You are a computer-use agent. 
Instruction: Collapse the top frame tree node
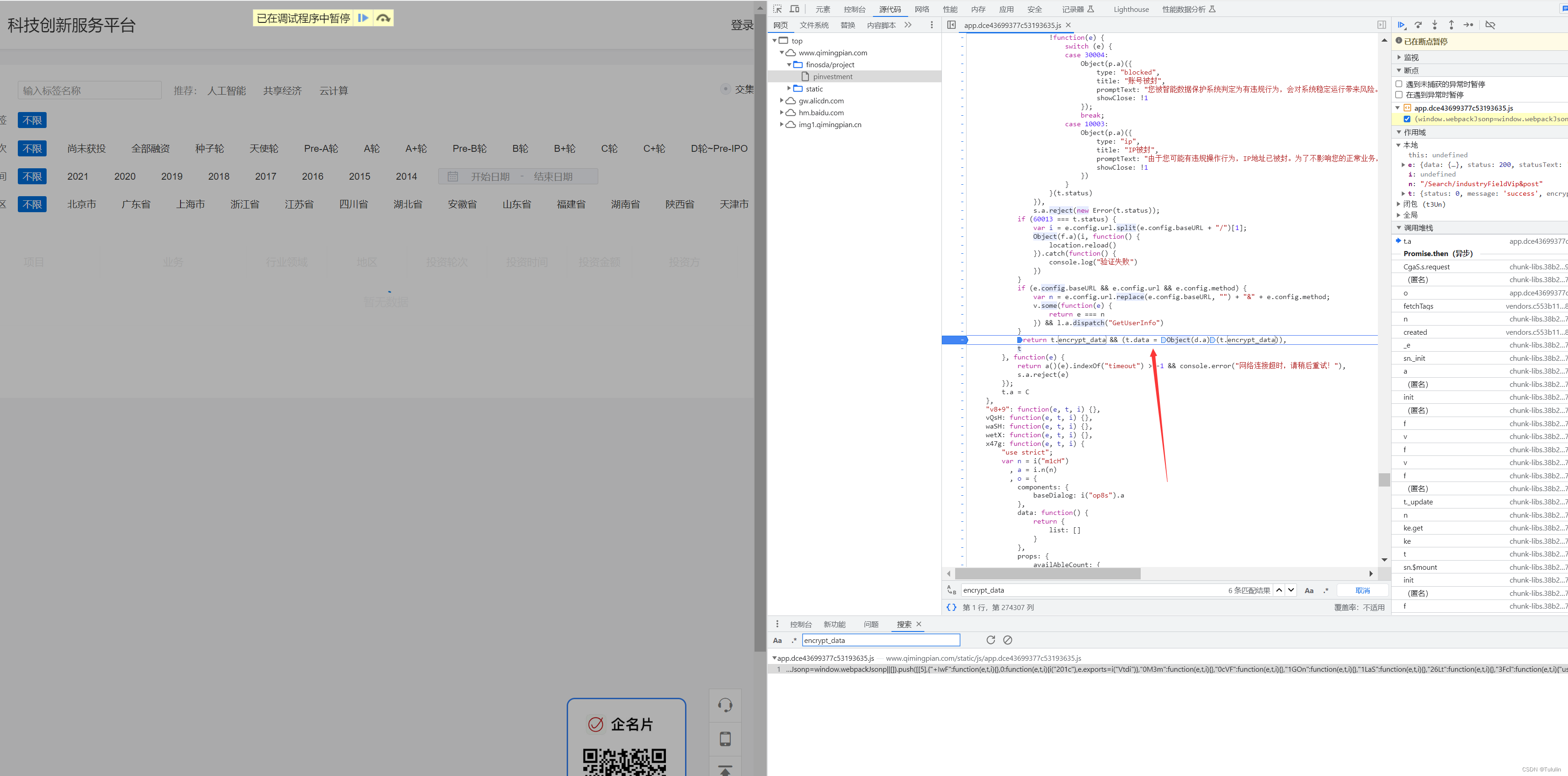[x=774, y=41]
